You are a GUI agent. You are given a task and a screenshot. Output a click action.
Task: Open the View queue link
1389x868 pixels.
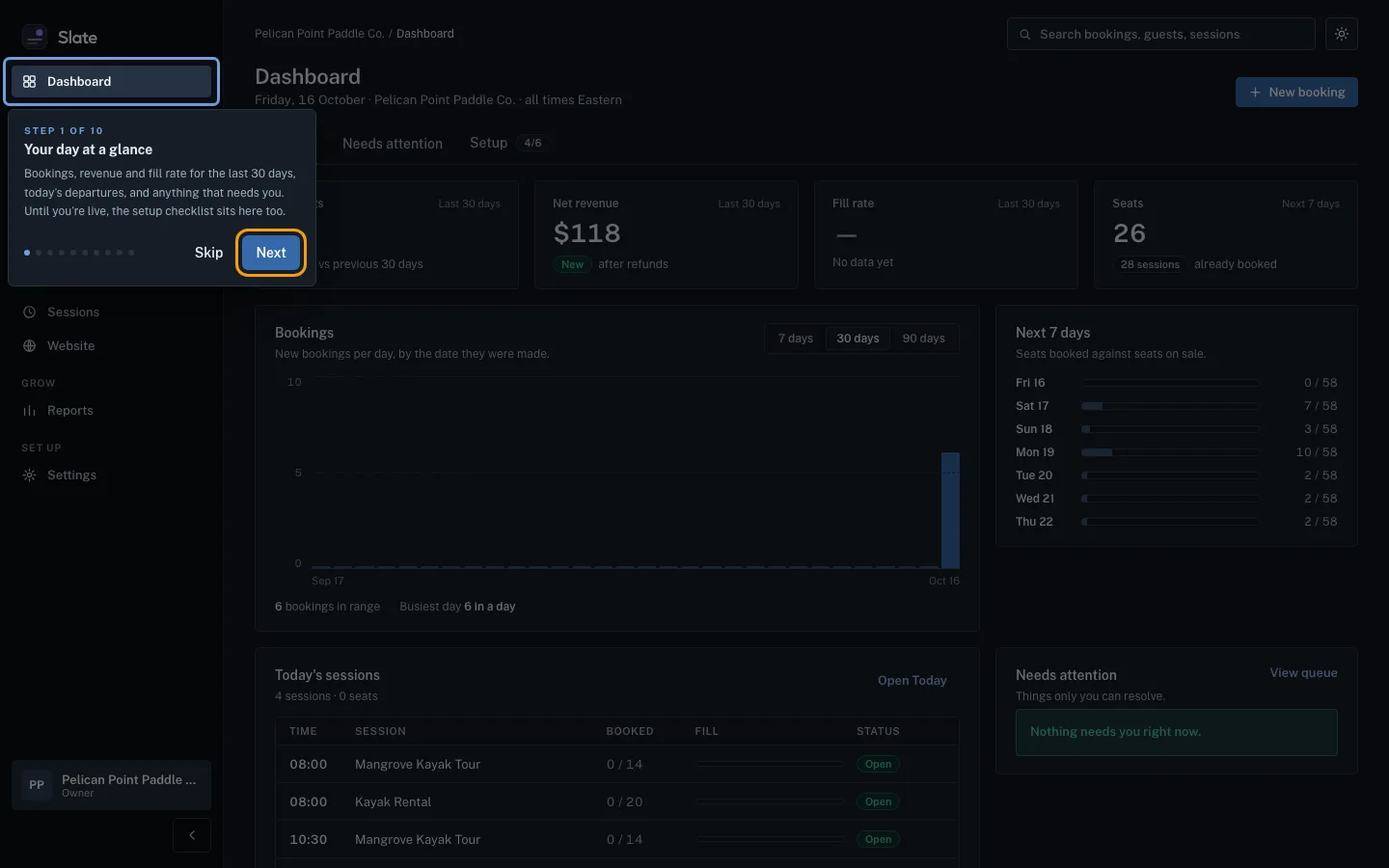click(x=1303, y=673)
